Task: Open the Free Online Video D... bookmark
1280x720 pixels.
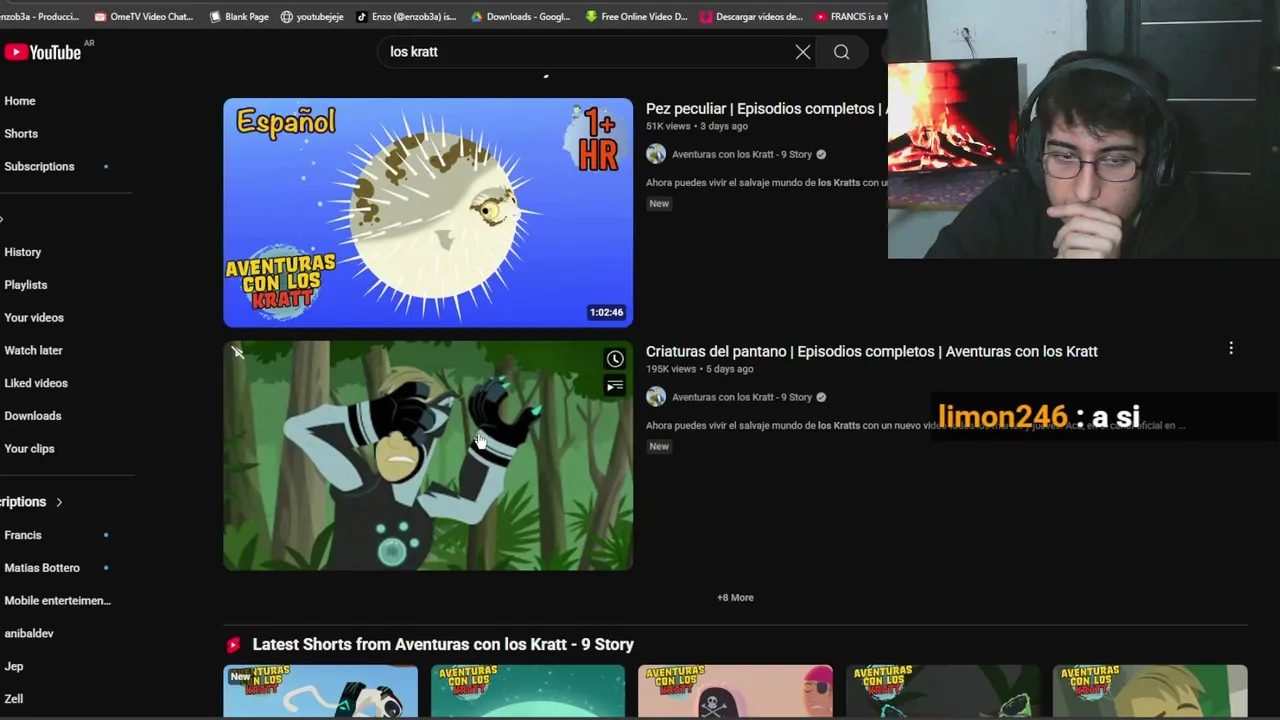Action: point(636,16)
